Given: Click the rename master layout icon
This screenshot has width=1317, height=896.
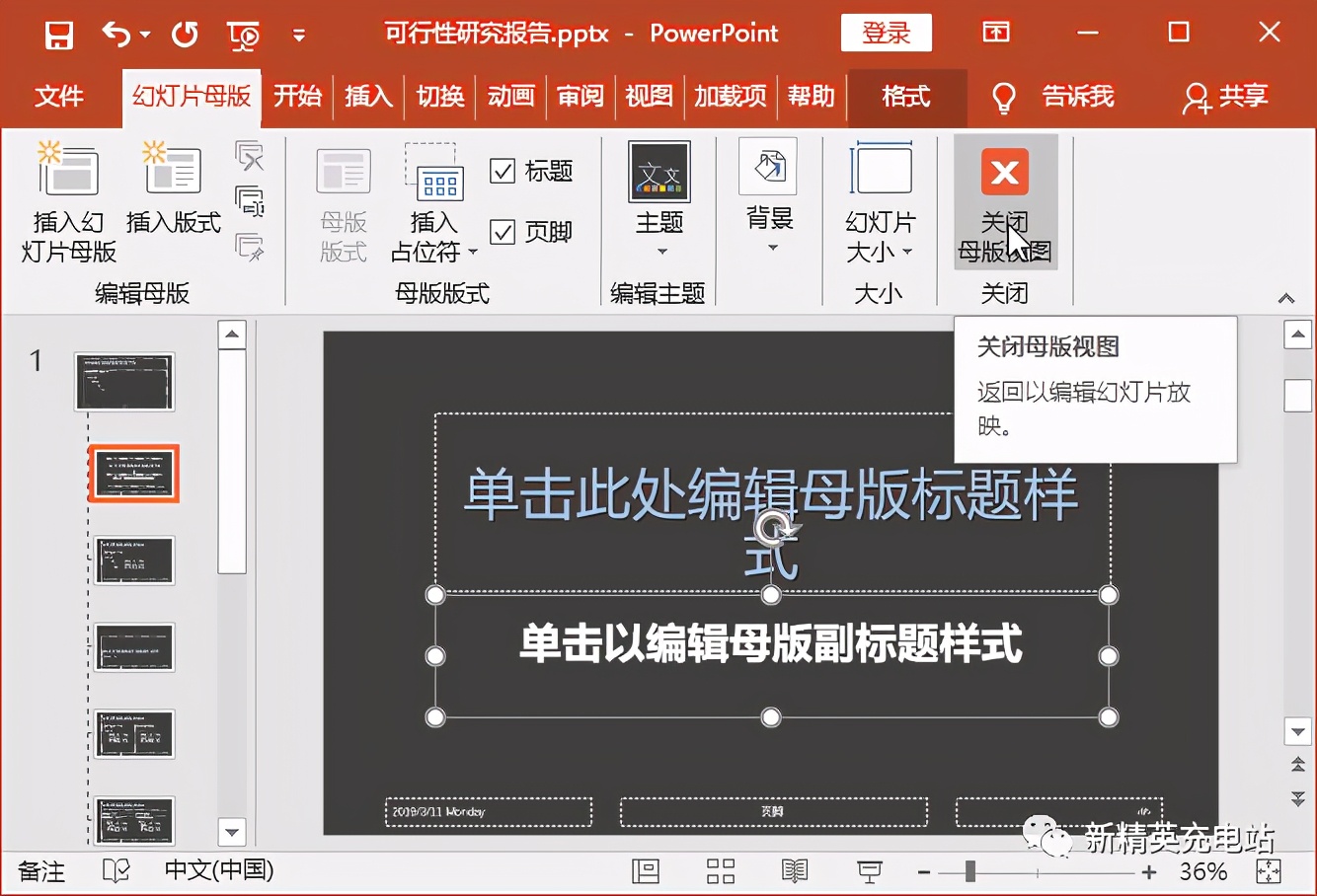Looking at the screenshot, I should (250, 200).
